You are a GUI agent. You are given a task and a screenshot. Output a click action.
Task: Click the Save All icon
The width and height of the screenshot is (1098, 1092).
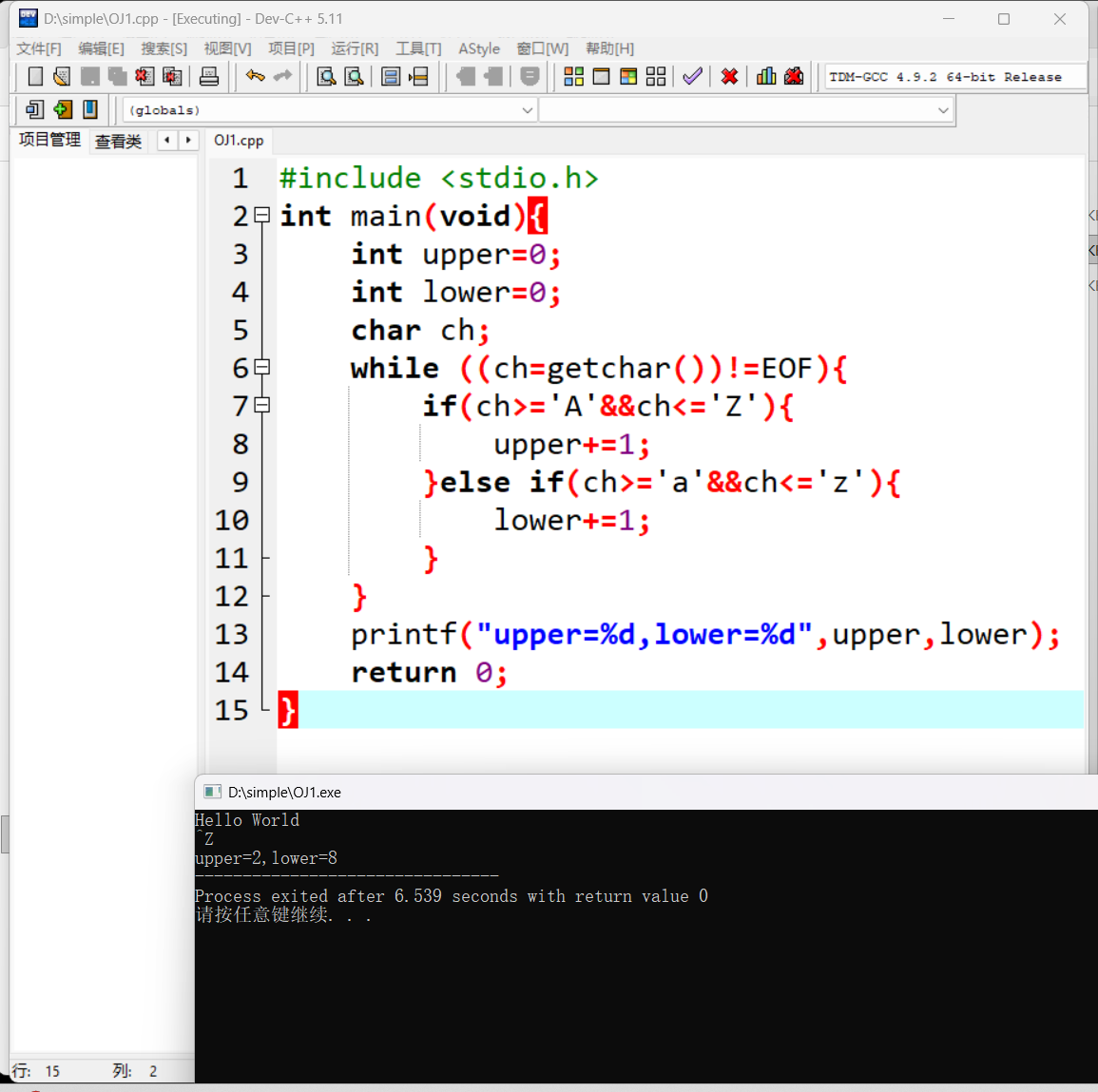click(x=117, y=76)
